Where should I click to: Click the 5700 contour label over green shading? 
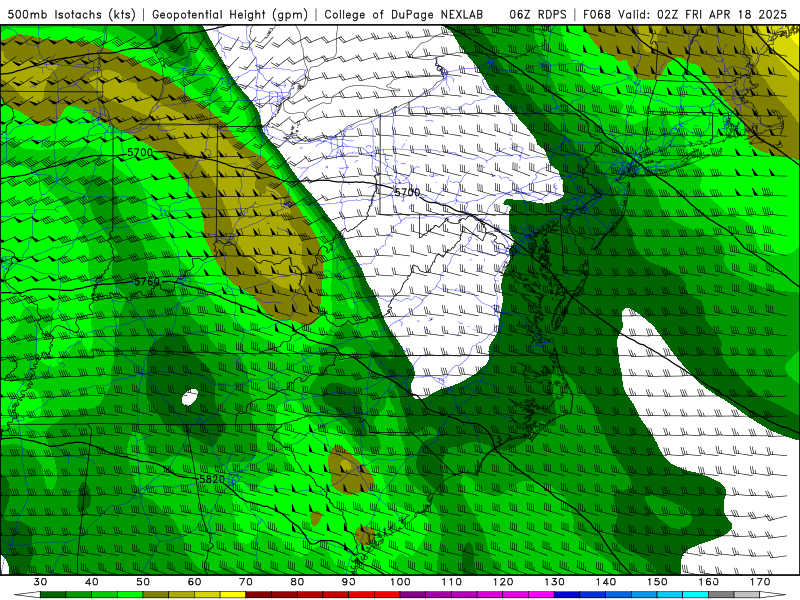pos(140,152)
